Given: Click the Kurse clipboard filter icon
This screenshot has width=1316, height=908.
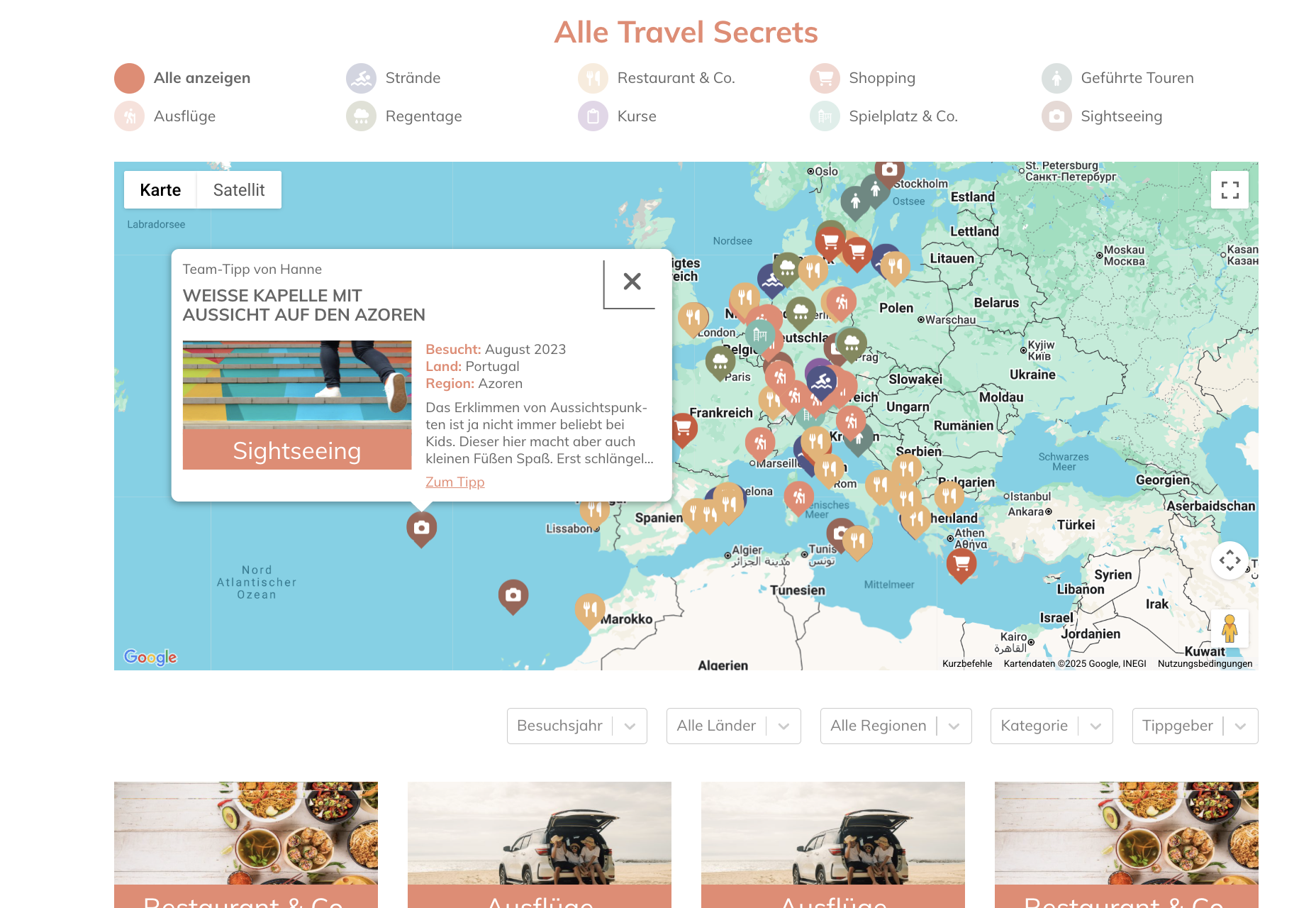Looking at the screenshot, I should 593,116.
